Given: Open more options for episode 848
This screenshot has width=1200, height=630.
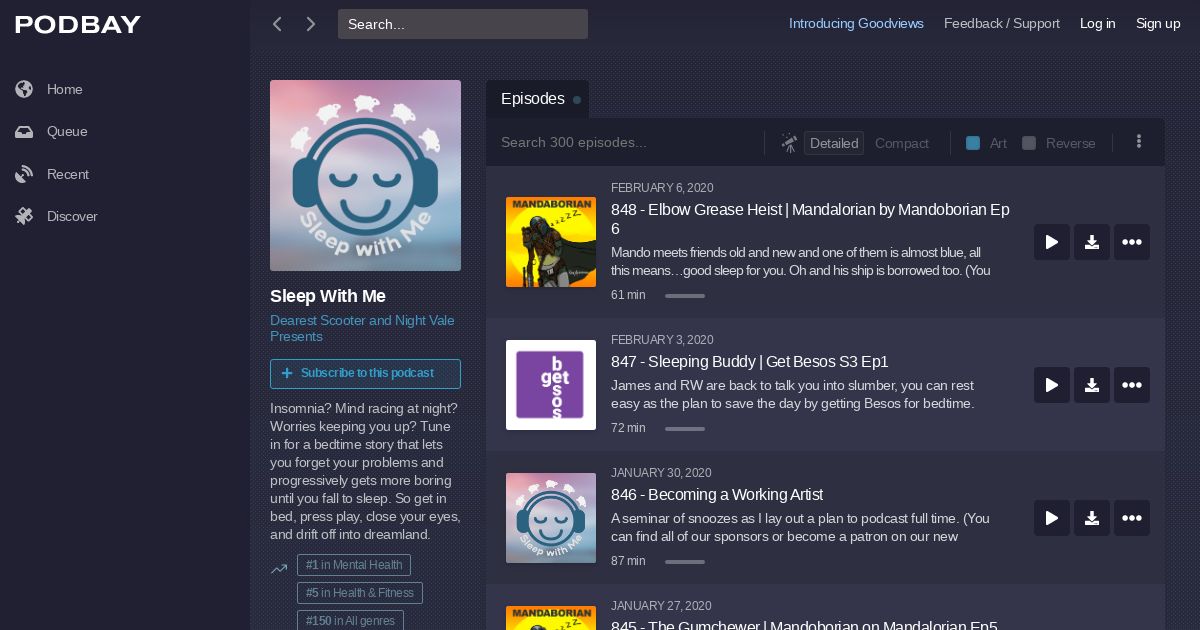Looking at the screenshot, I should [x=1132, y=242].
